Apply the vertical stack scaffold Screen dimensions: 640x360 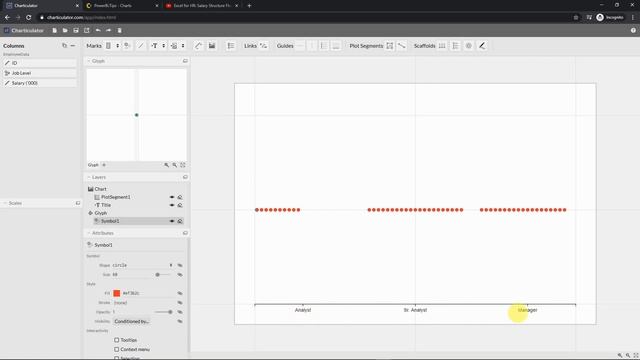click(x=456, y=46)
